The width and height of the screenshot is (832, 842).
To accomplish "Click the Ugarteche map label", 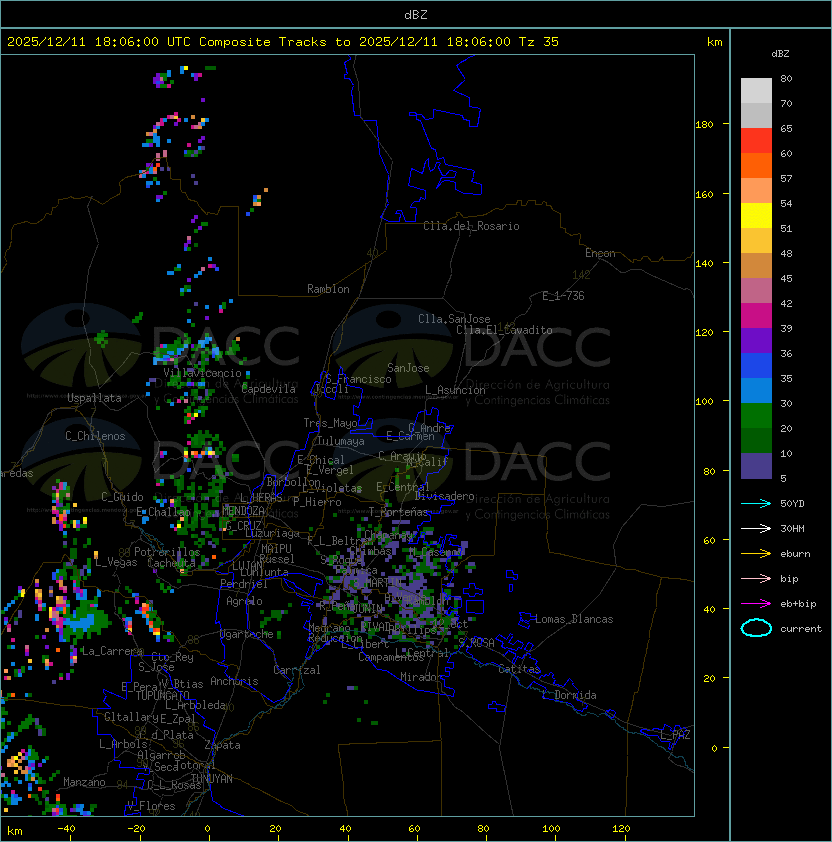I will coord(247,634).
